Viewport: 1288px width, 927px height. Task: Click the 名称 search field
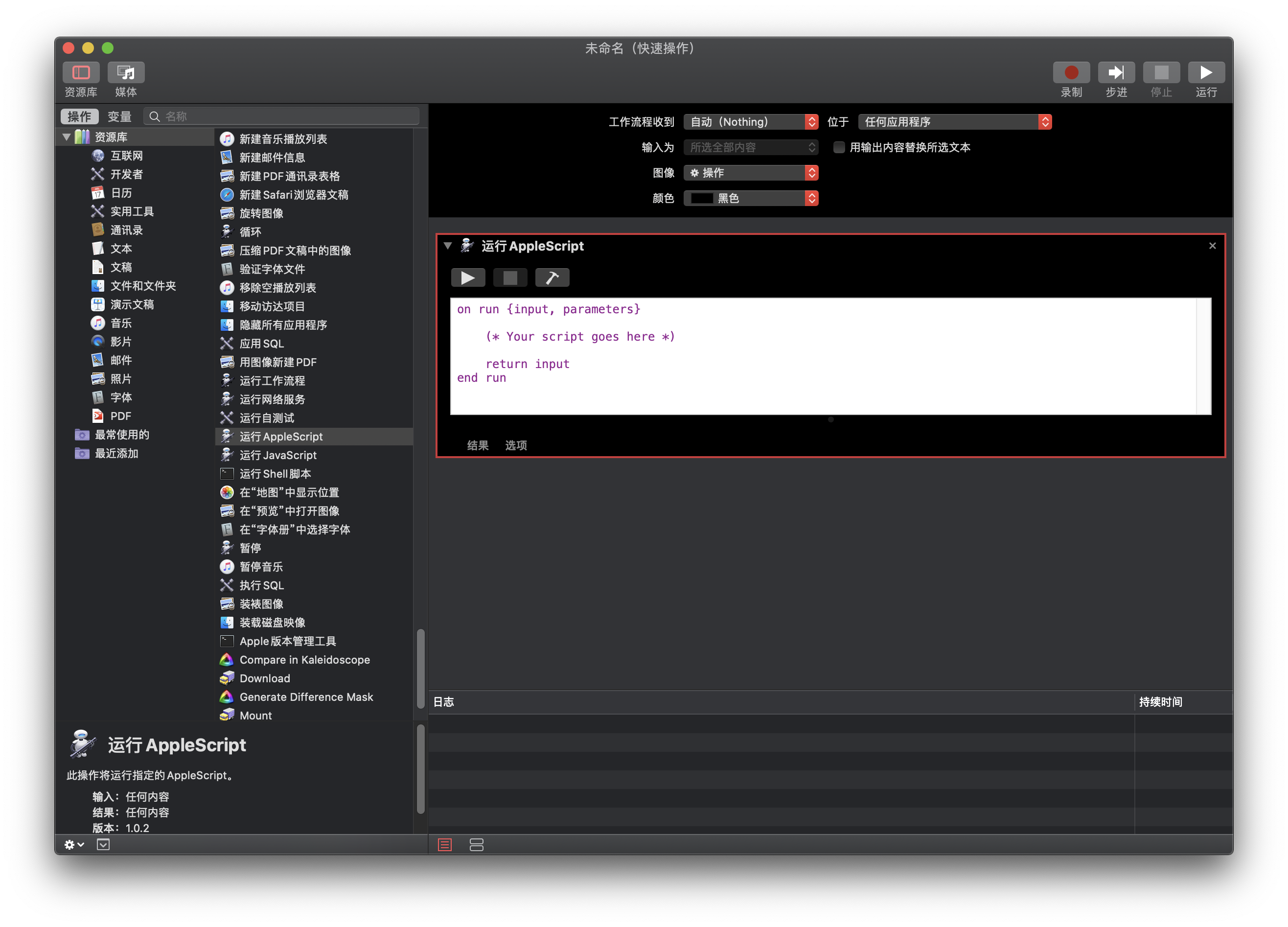pos(282,116)
